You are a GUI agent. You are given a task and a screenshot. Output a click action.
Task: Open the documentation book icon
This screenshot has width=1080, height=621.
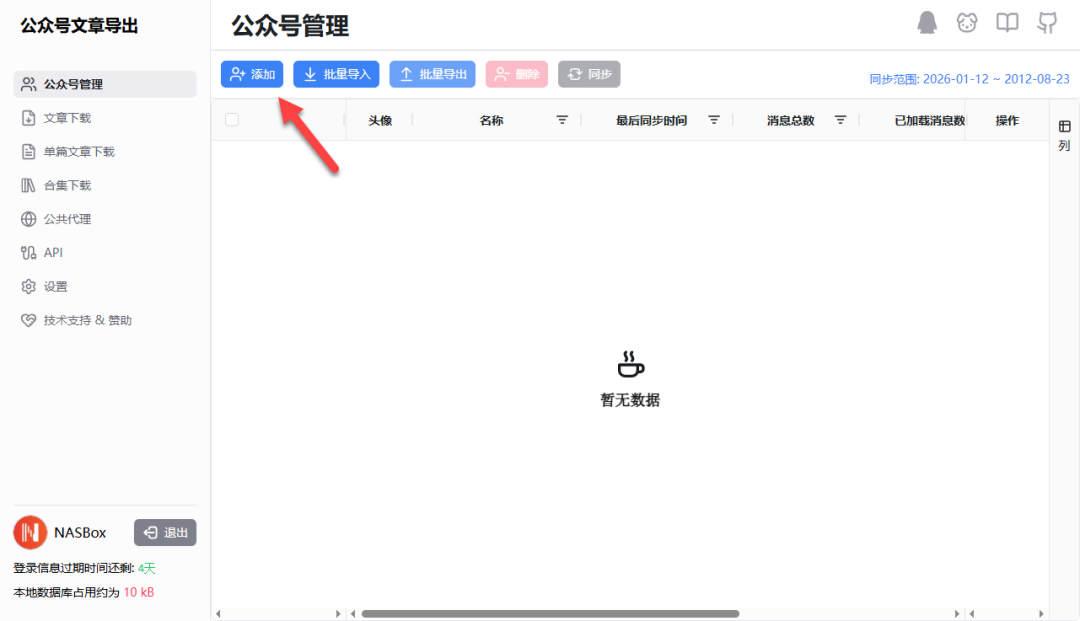(1006, 22)
